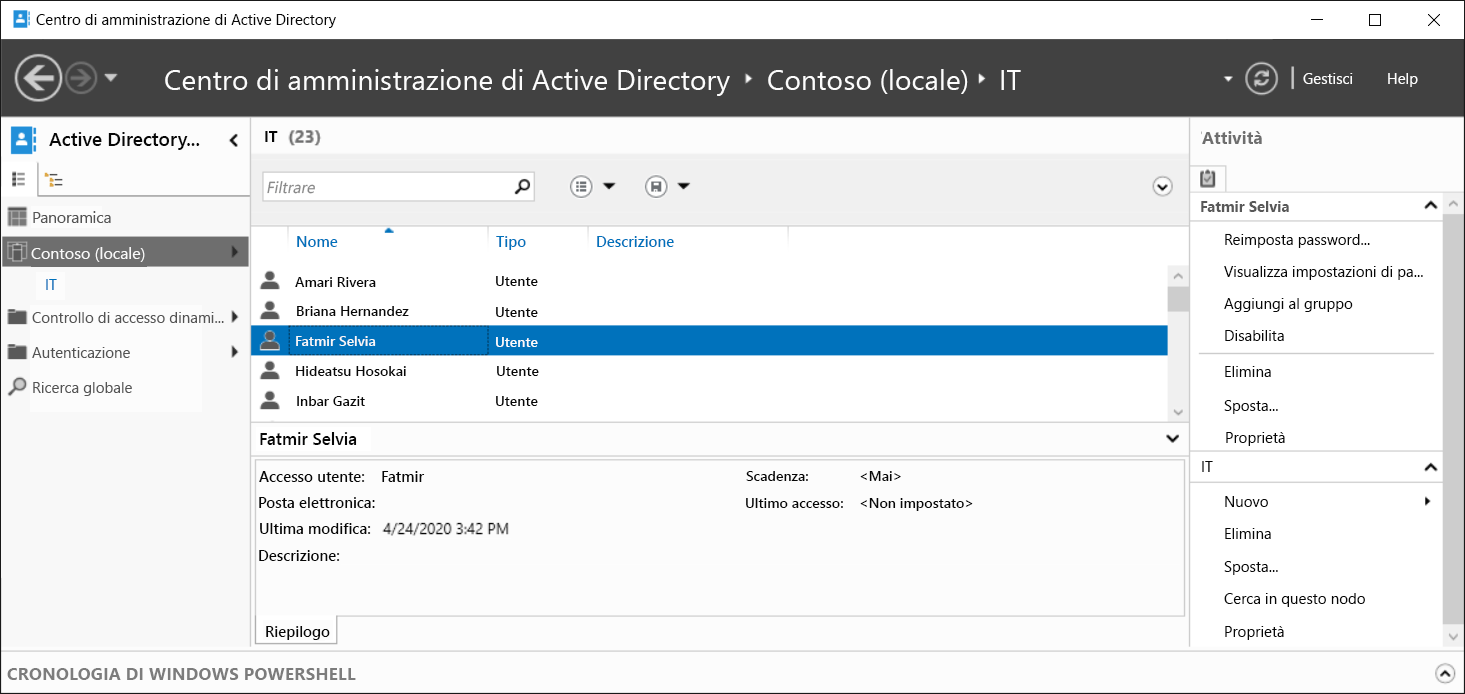Screen dimensions: 1465x694
Task: Click the Active Directory logo icon
Action: [x=22, y=139]
